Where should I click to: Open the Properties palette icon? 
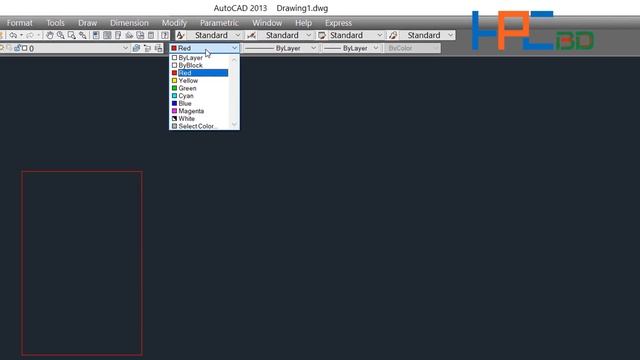click(x=96, y=36)
